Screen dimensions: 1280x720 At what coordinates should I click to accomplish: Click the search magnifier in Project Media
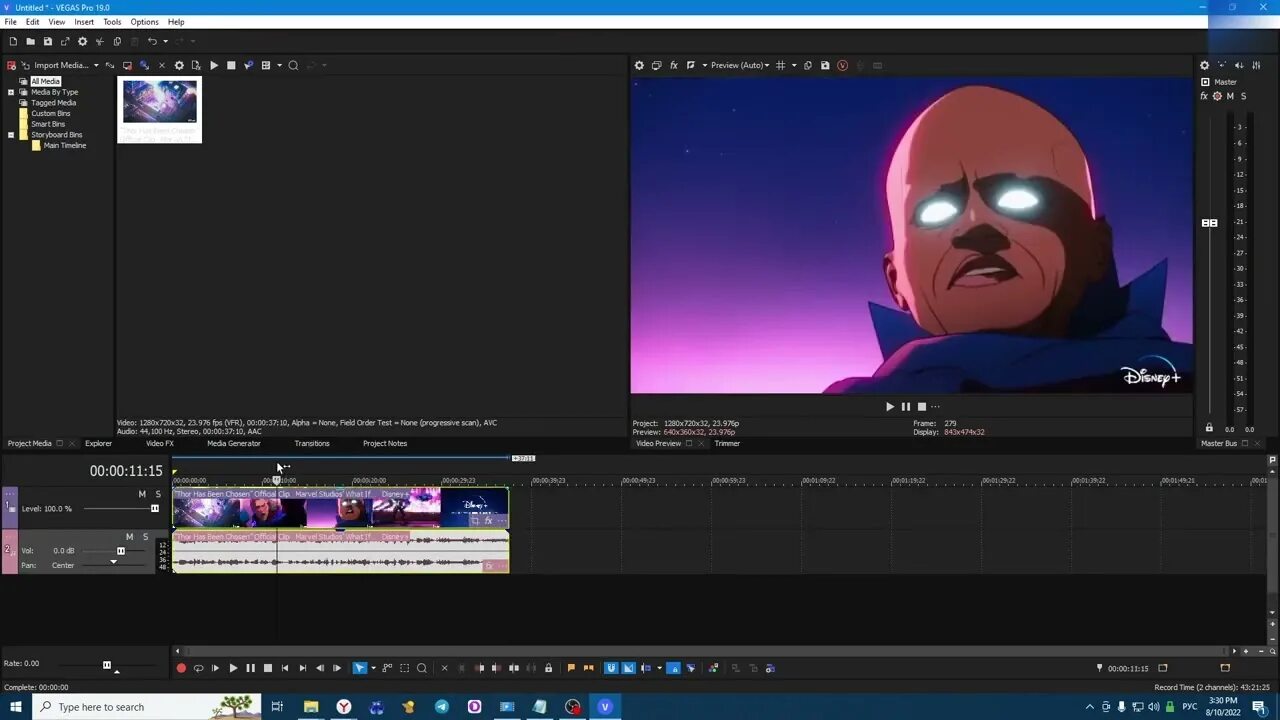(x=293, y=65)
